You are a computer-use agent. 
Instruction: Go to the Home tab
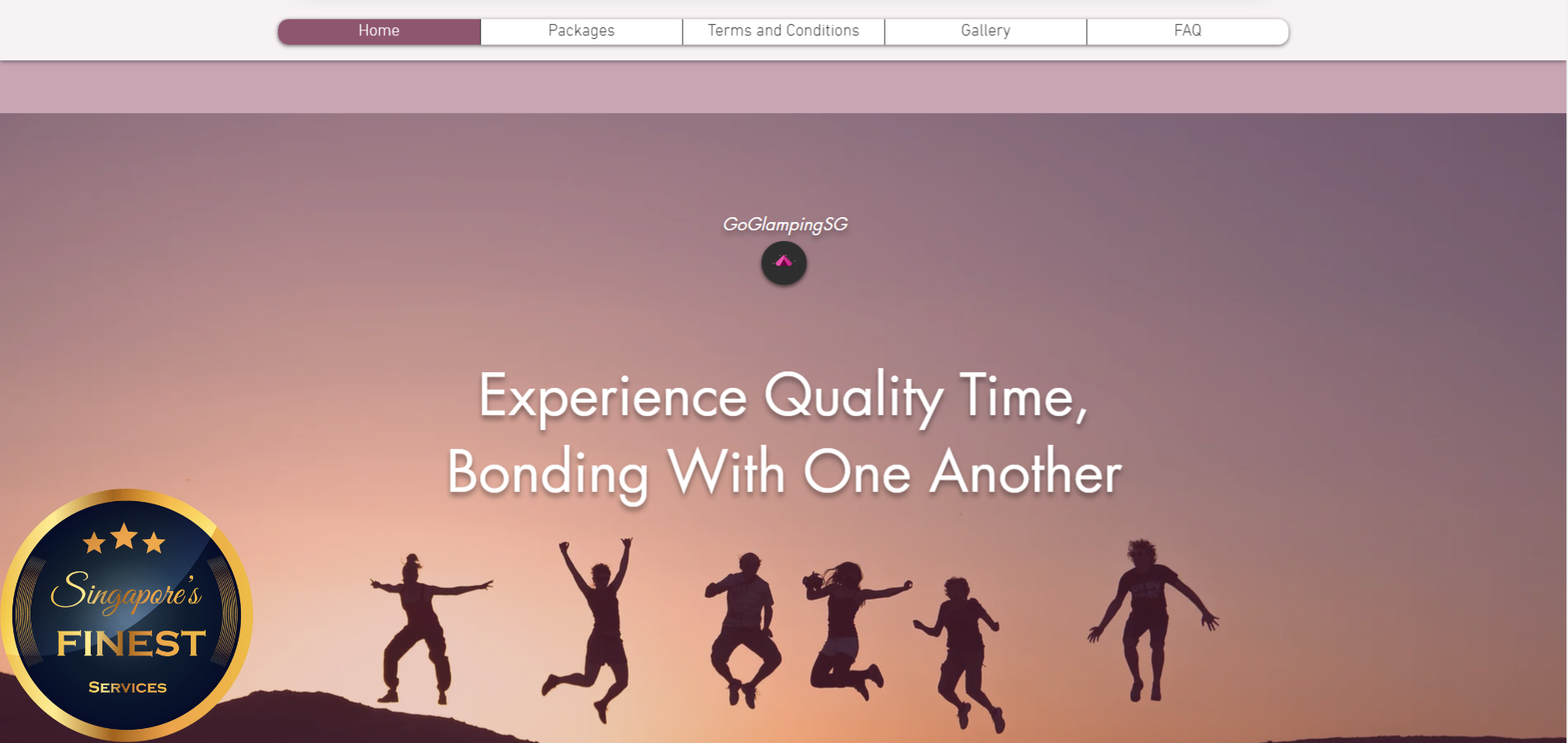tap(380, 31)
